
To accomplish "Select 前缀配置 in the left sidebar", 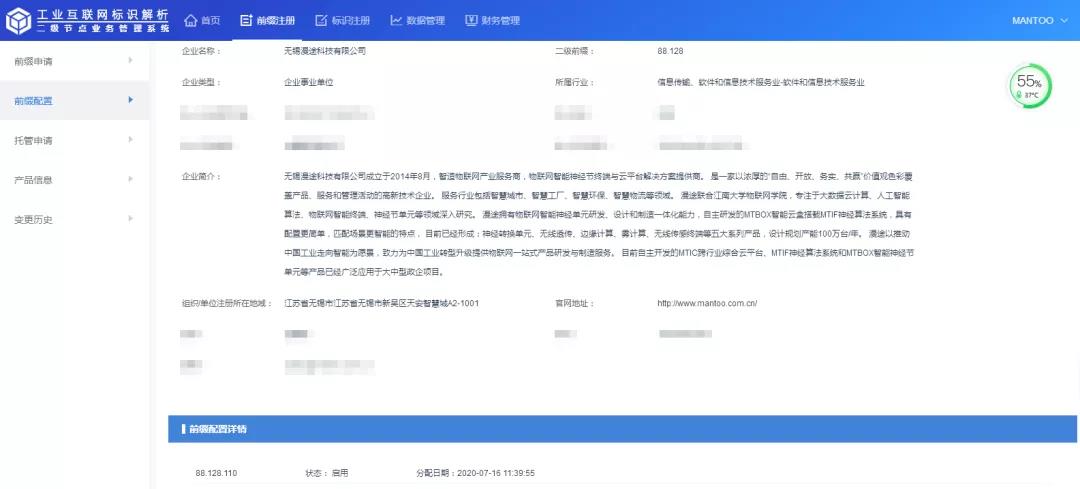I will (33, 101).
